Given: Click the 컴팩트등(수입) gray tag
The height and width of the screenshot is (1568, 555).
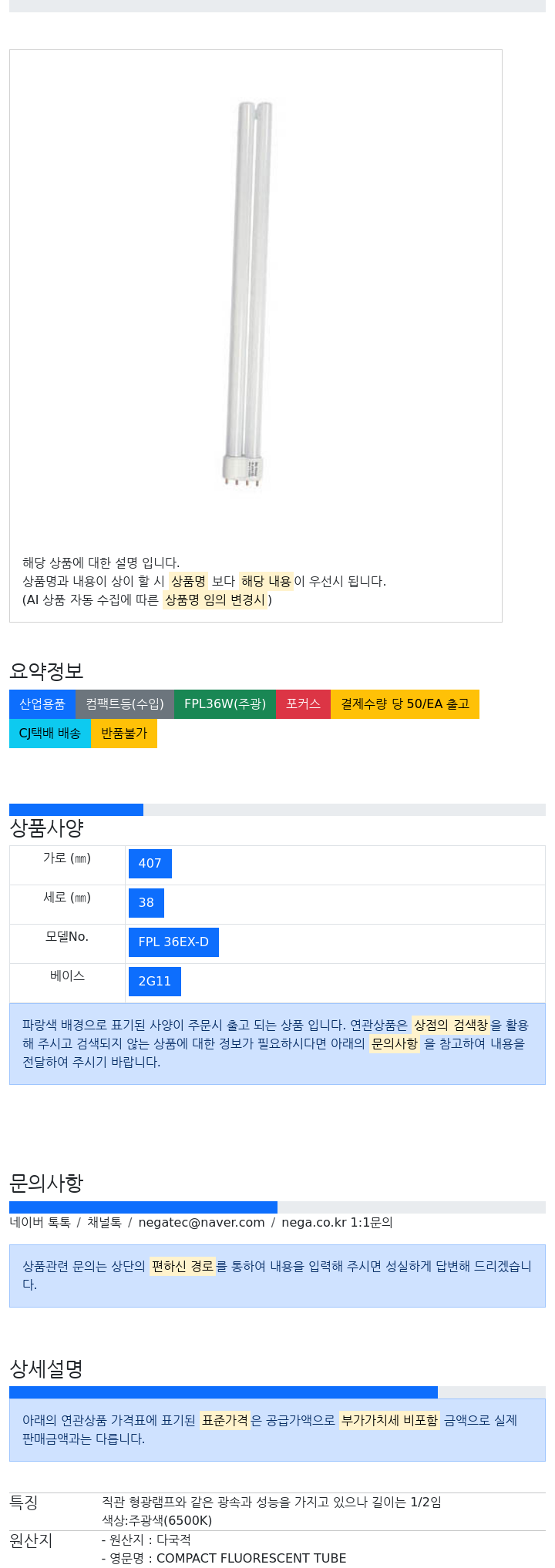Looking at the screenshot, I should point(125,704).
